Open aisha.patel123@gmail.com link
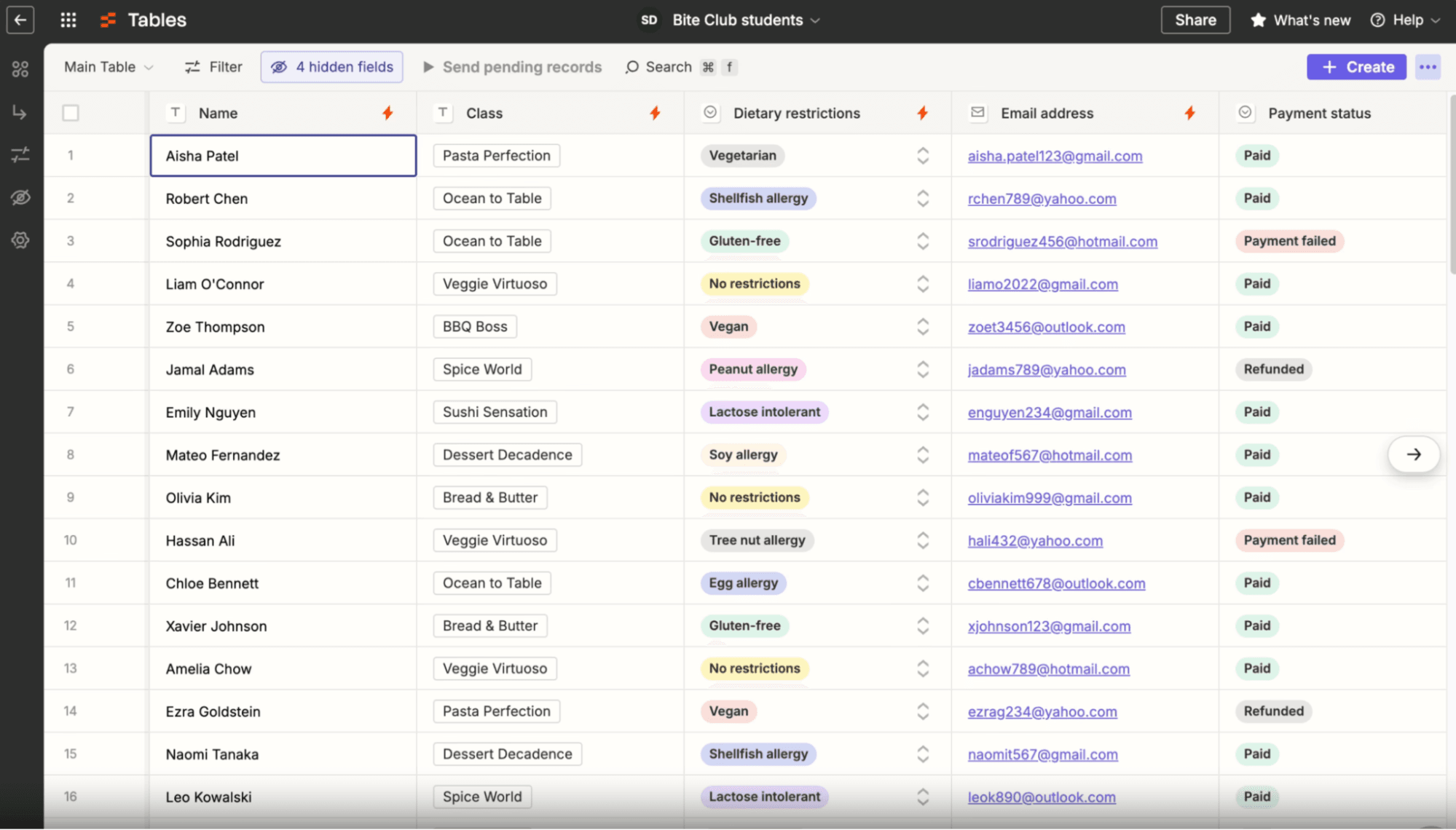This screenshot has height=830, width=1456. point(1055,156)
